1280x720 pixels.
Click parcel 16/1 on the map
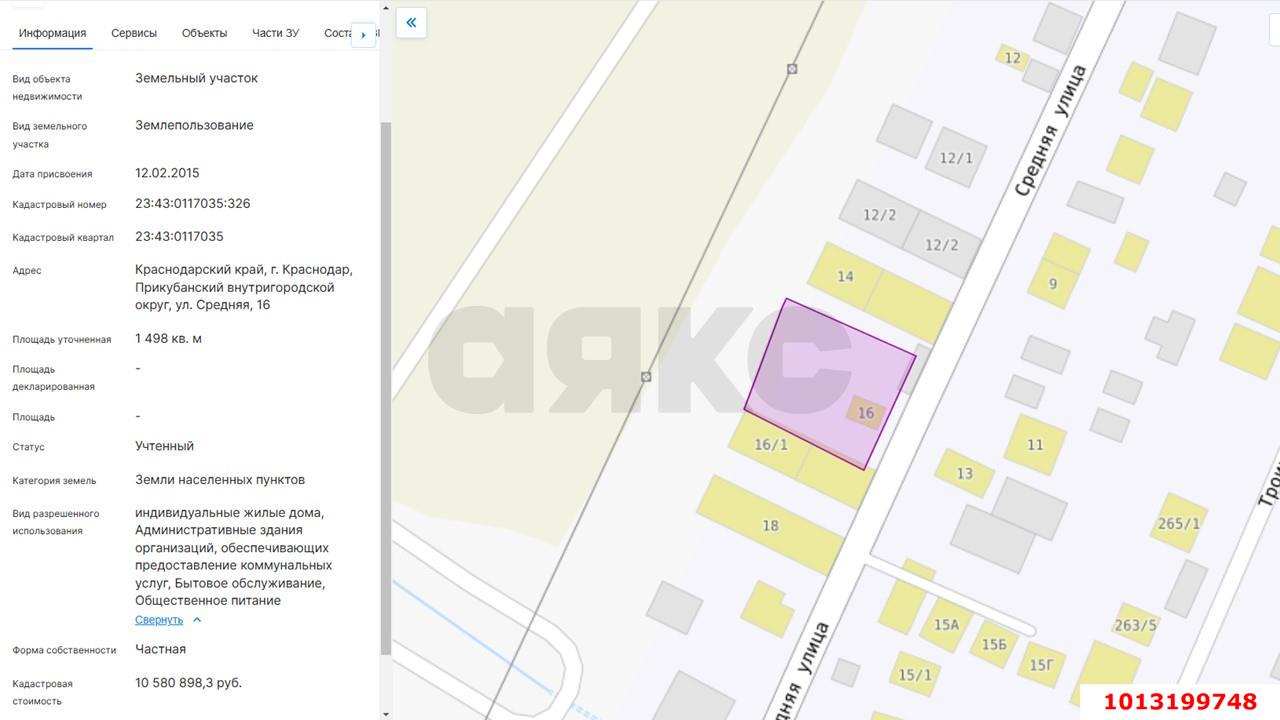coord(770,445)
